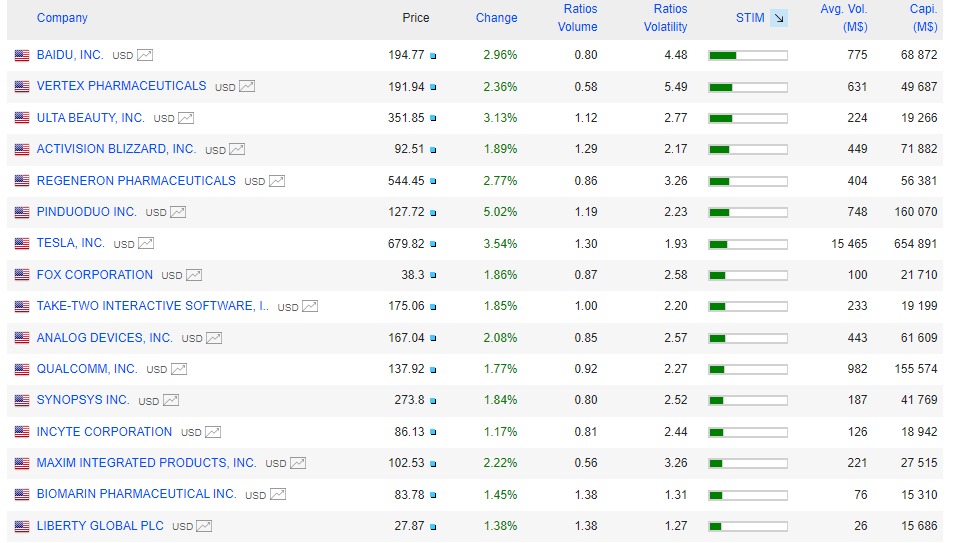Viewport: 964px width, 543px height.
Task: Open LIBERTY GLOBAL PLC chart icon
Action: [x=204, y=526]
